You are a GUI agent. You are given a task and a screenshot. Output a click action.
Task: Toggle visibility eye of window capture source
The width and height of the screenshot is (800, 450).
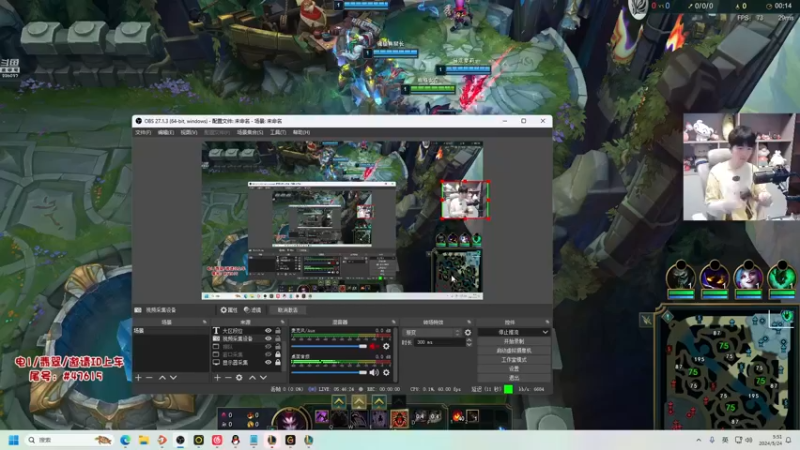[268, 354]
